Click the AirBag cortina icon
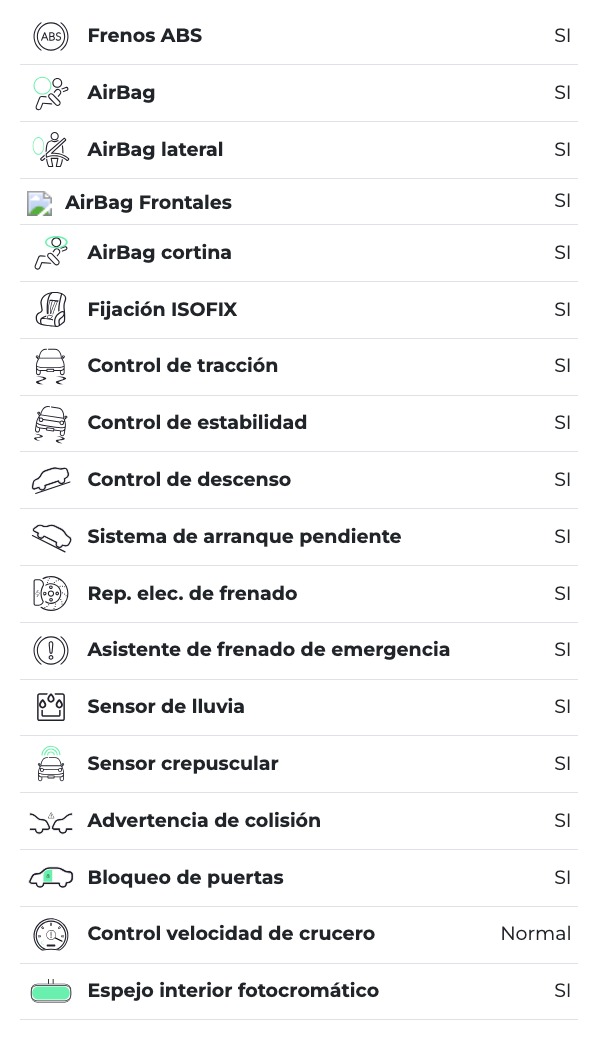Viewport: 608px width, 1046px height. (x=50, y=253)
